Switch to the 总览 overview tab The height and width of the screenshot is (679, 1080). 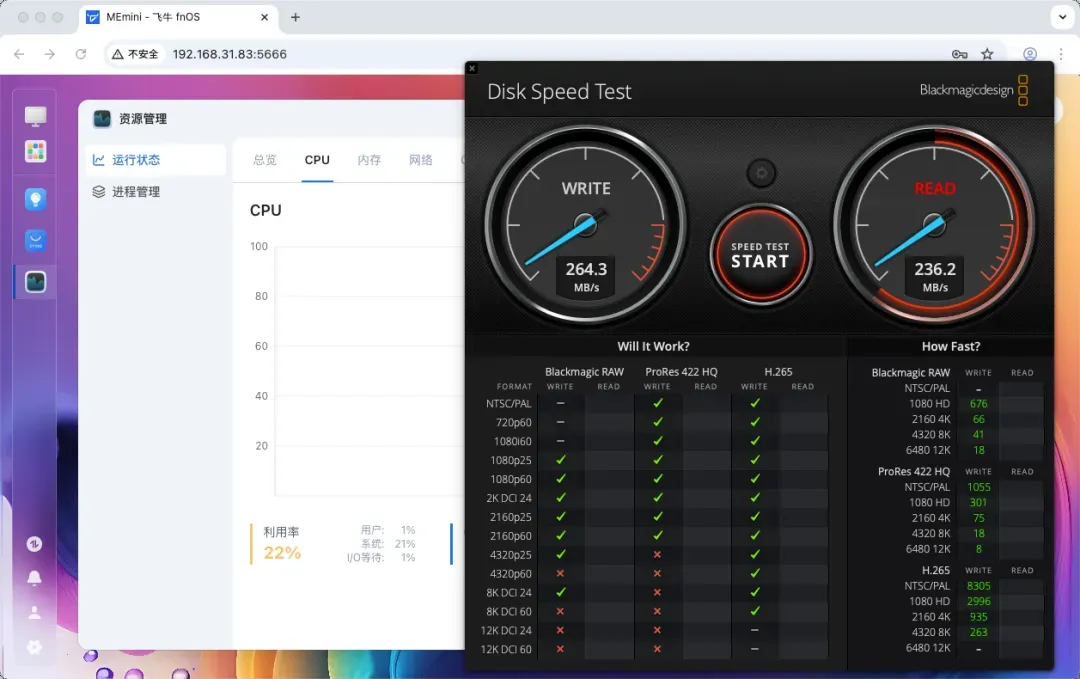(265, 160)
